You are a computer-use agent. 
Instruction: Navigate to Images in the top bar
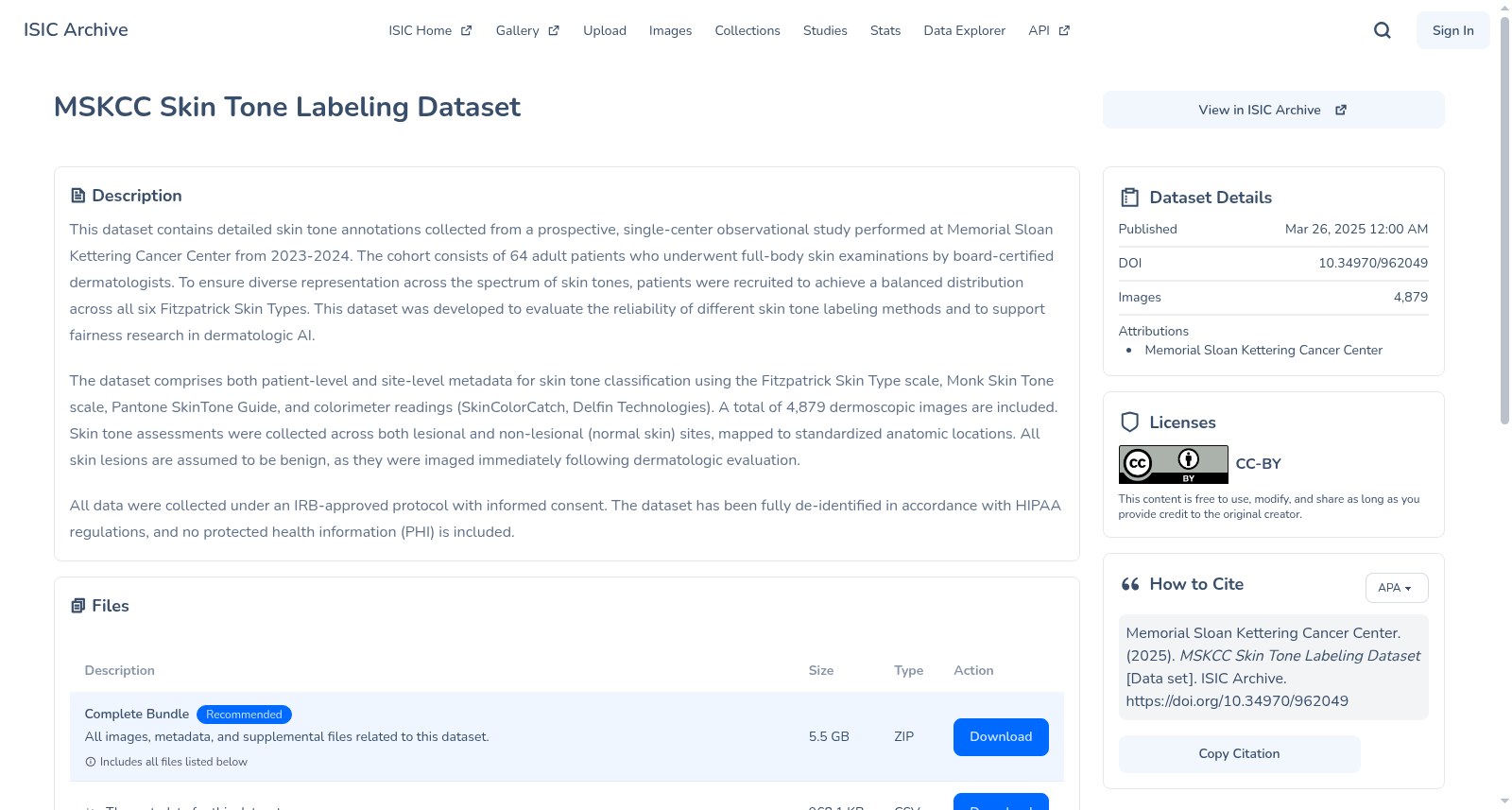pyautogui.click(x=671, y=30)
